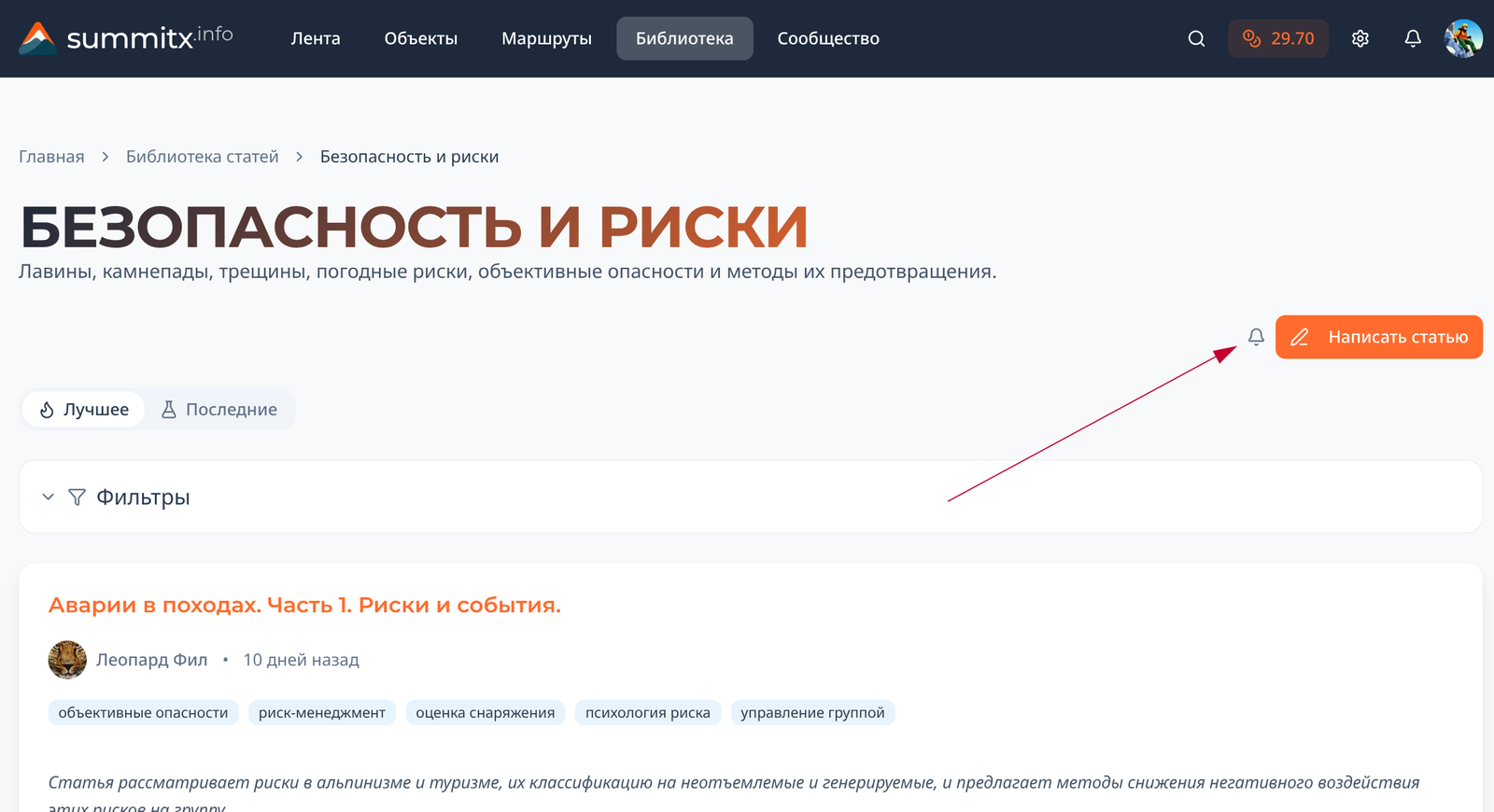Subscribe with bell next to Написать статью
The width and height of the screenshot is (1494, 812).
tap(1256, 337)
